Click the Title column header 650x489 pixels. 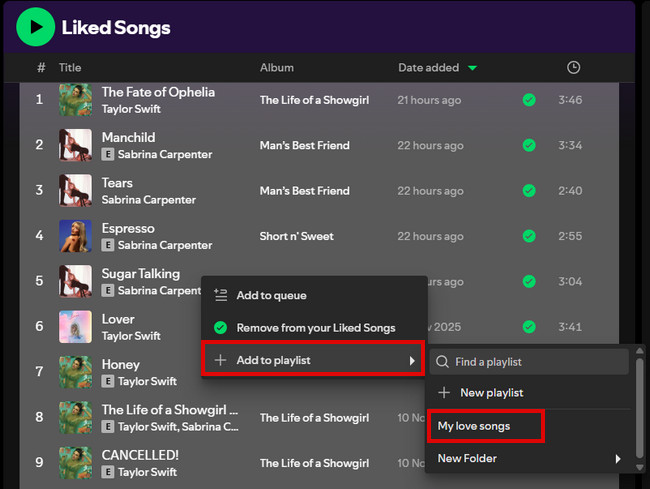point(70,68)
